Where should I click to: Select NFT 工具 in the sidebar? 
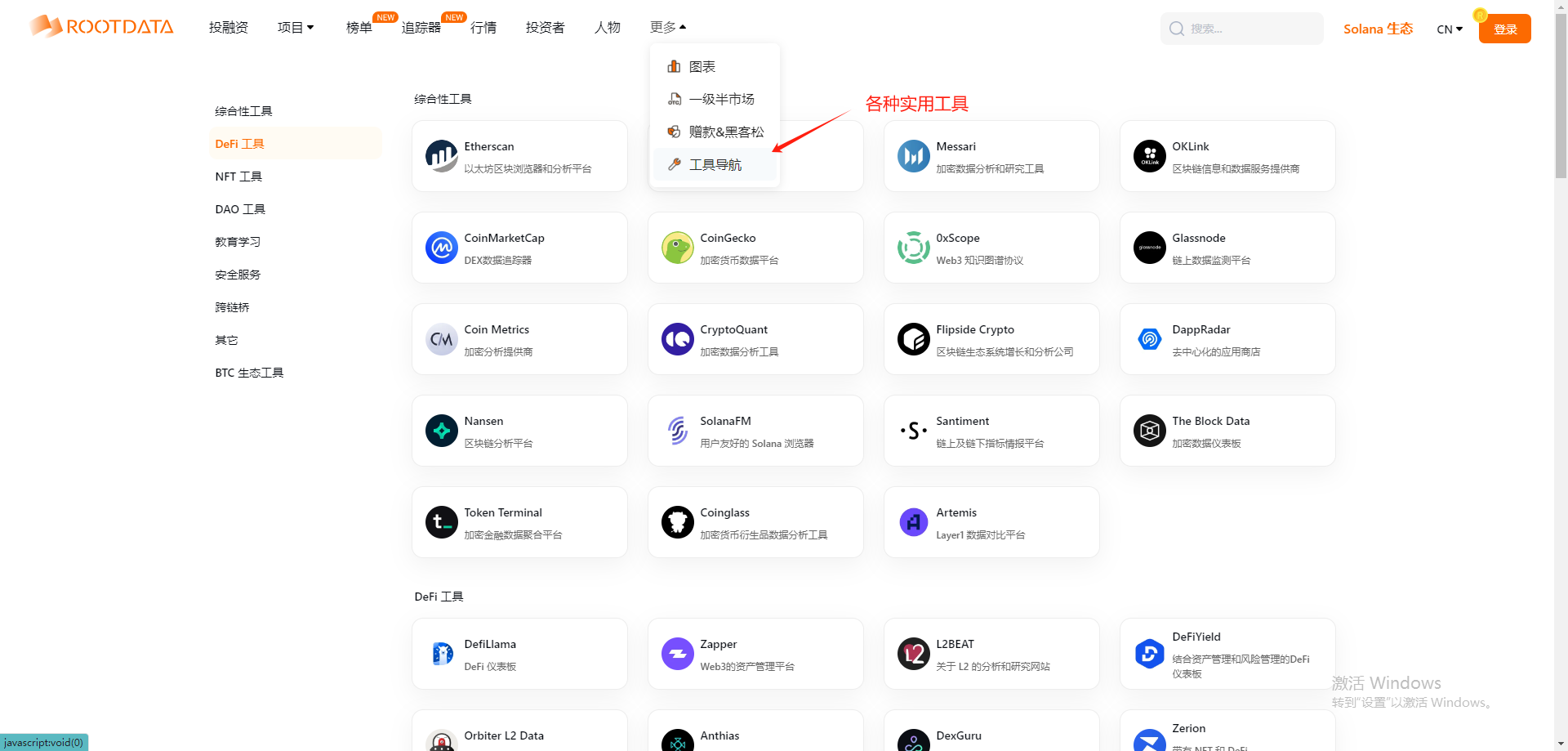[295, 177]
